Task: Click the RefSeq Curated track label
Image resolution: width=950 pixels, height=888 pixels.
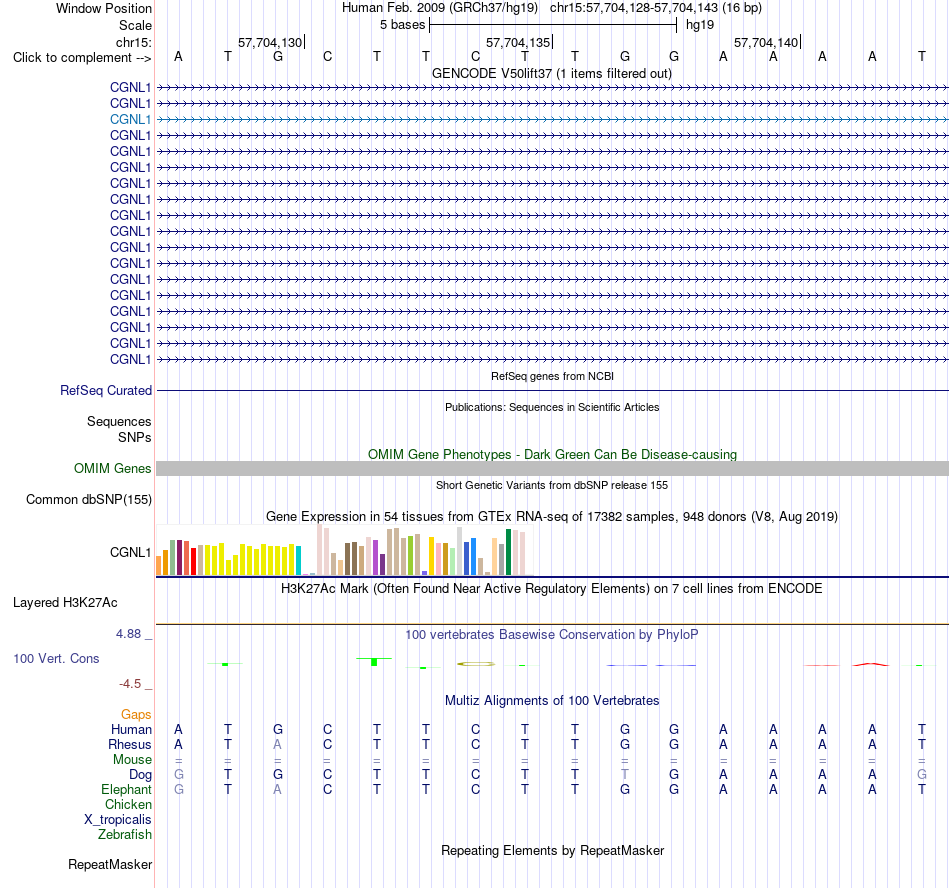Action: pos(105,390)
